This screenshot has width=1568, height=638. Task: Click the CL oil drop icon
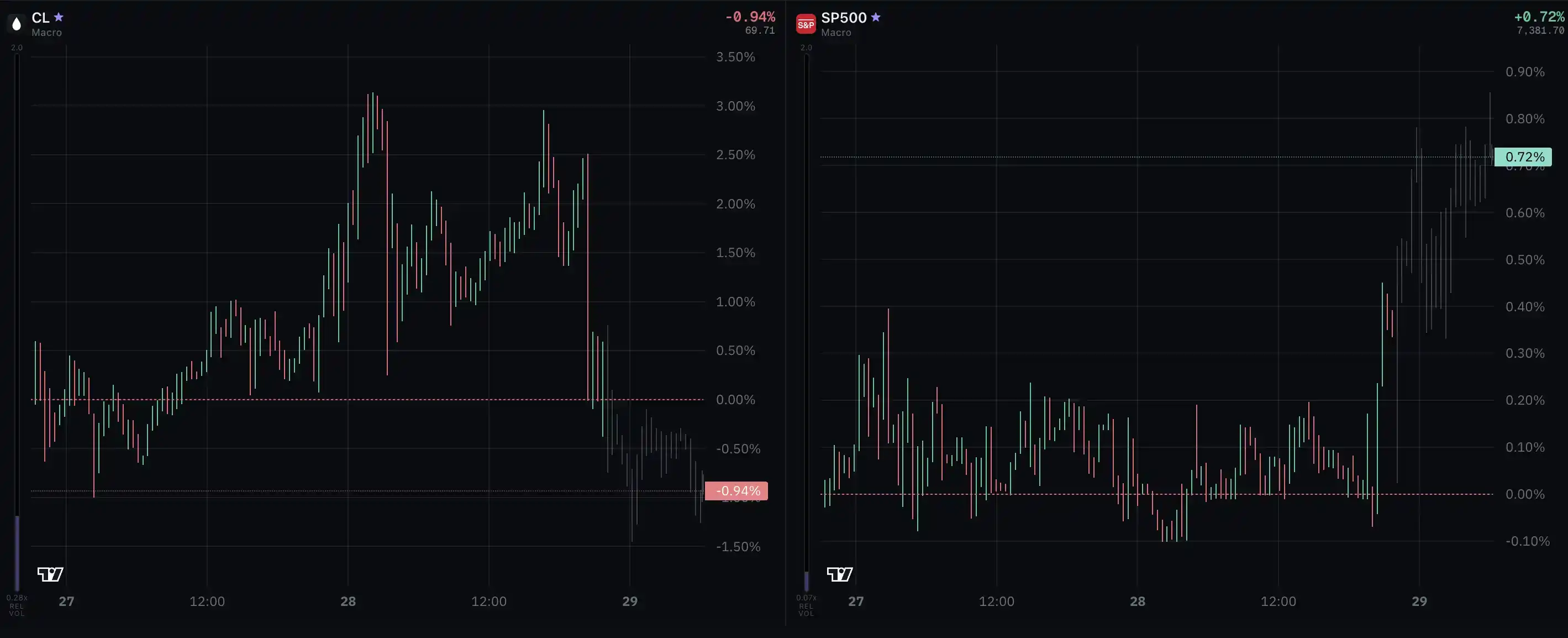pyautogui.click(x=17, y=24)
